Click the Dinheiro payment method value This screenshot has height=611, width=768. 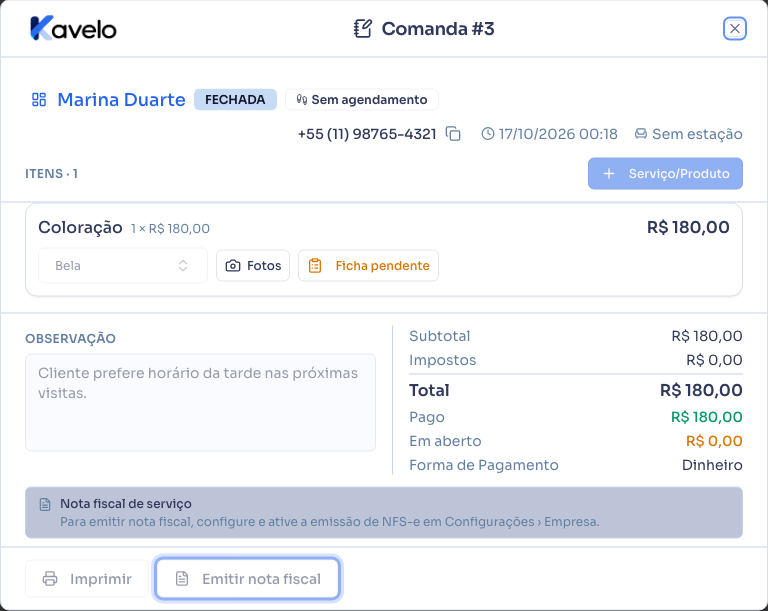click(x=712, y=465)
